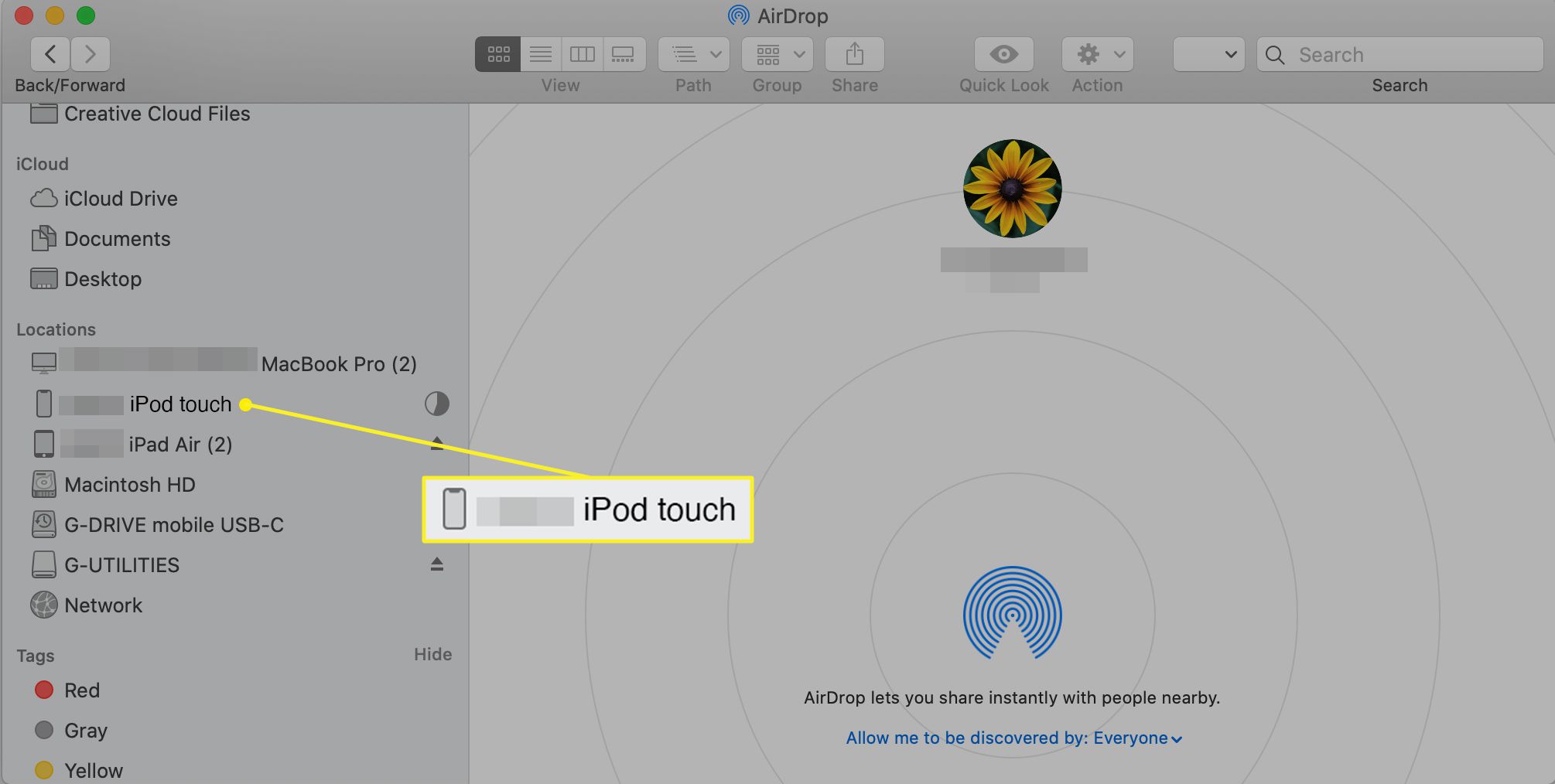1555x784 pixels.
Task: Click the Quick Look eye button
Action: pos(1003,54)
